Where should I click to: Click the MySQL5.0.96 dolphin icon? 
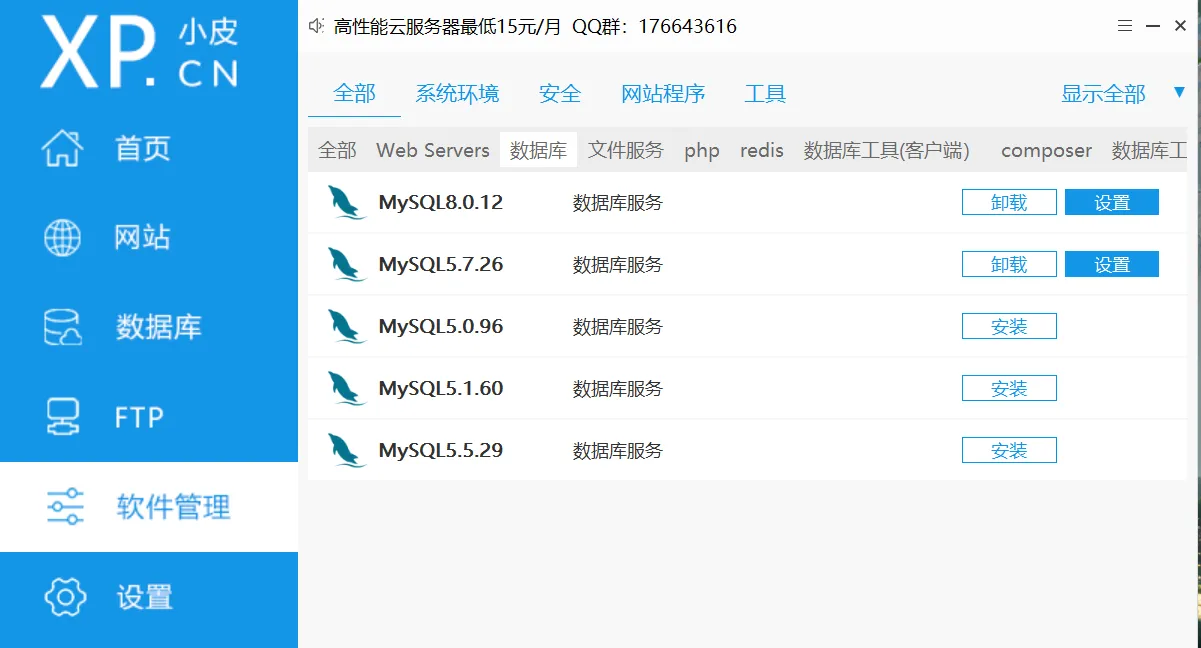[347, 327]
